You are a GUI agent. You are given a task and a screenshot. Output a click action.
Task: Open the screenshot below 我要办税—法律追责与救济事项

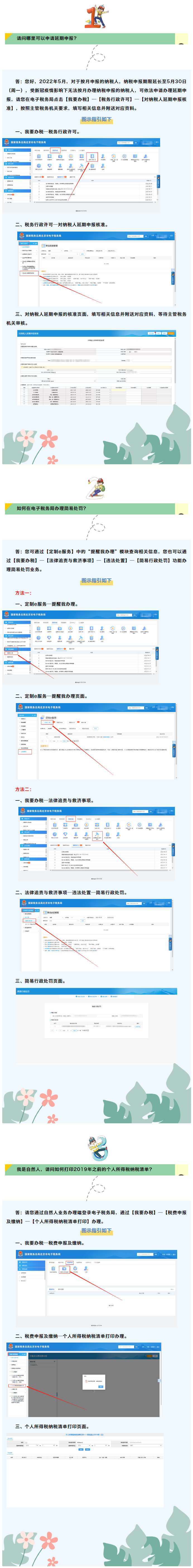click(x=97, y=844)
